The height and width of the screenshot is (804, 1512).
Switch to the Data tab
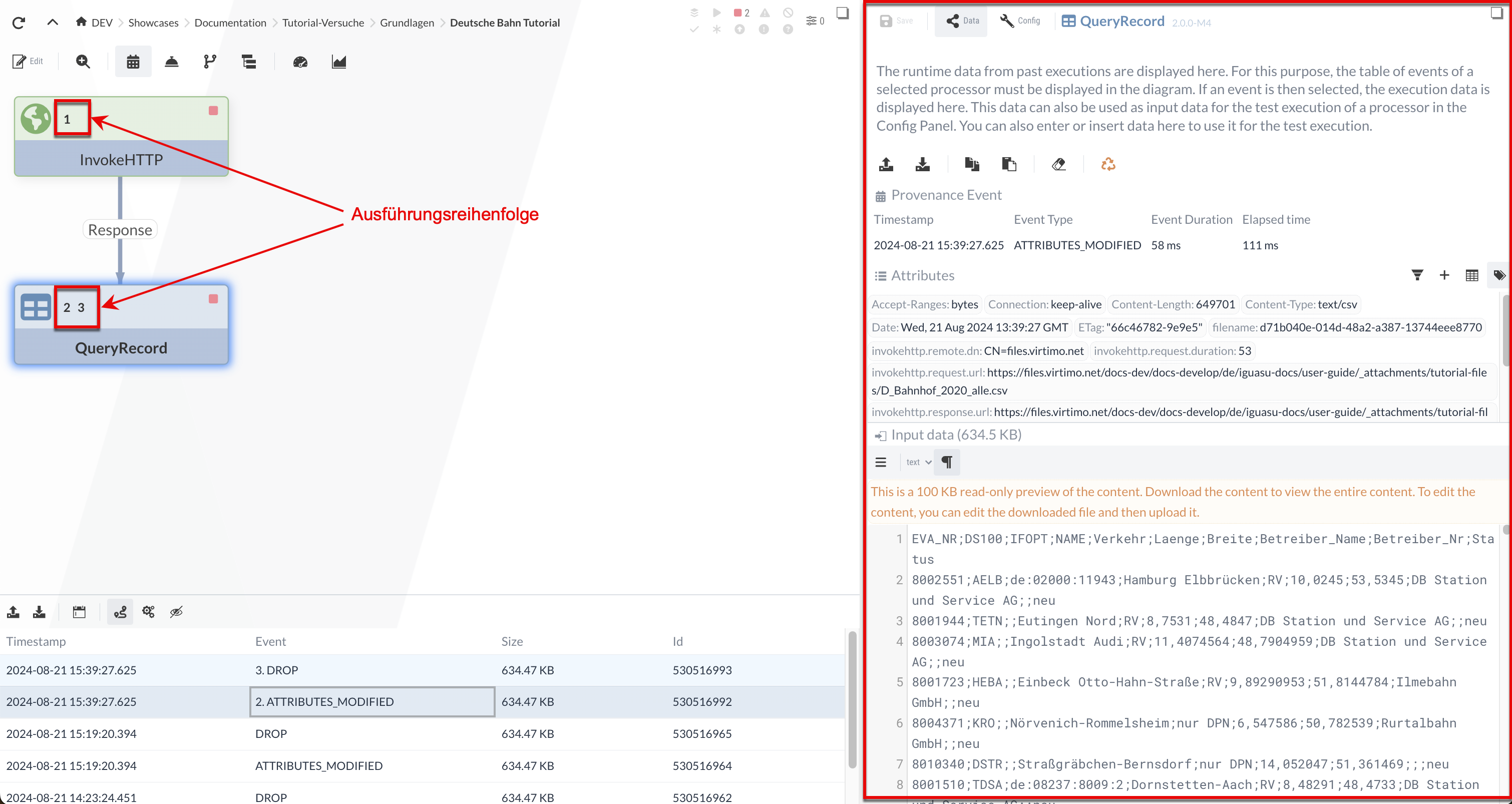tap(961, 21)
